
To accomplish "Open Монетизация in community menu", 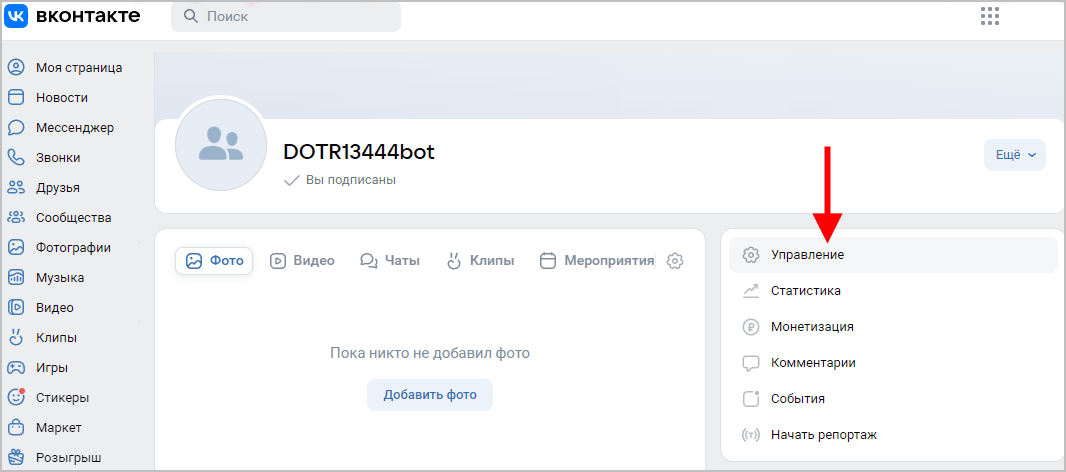I will [893, 327].
